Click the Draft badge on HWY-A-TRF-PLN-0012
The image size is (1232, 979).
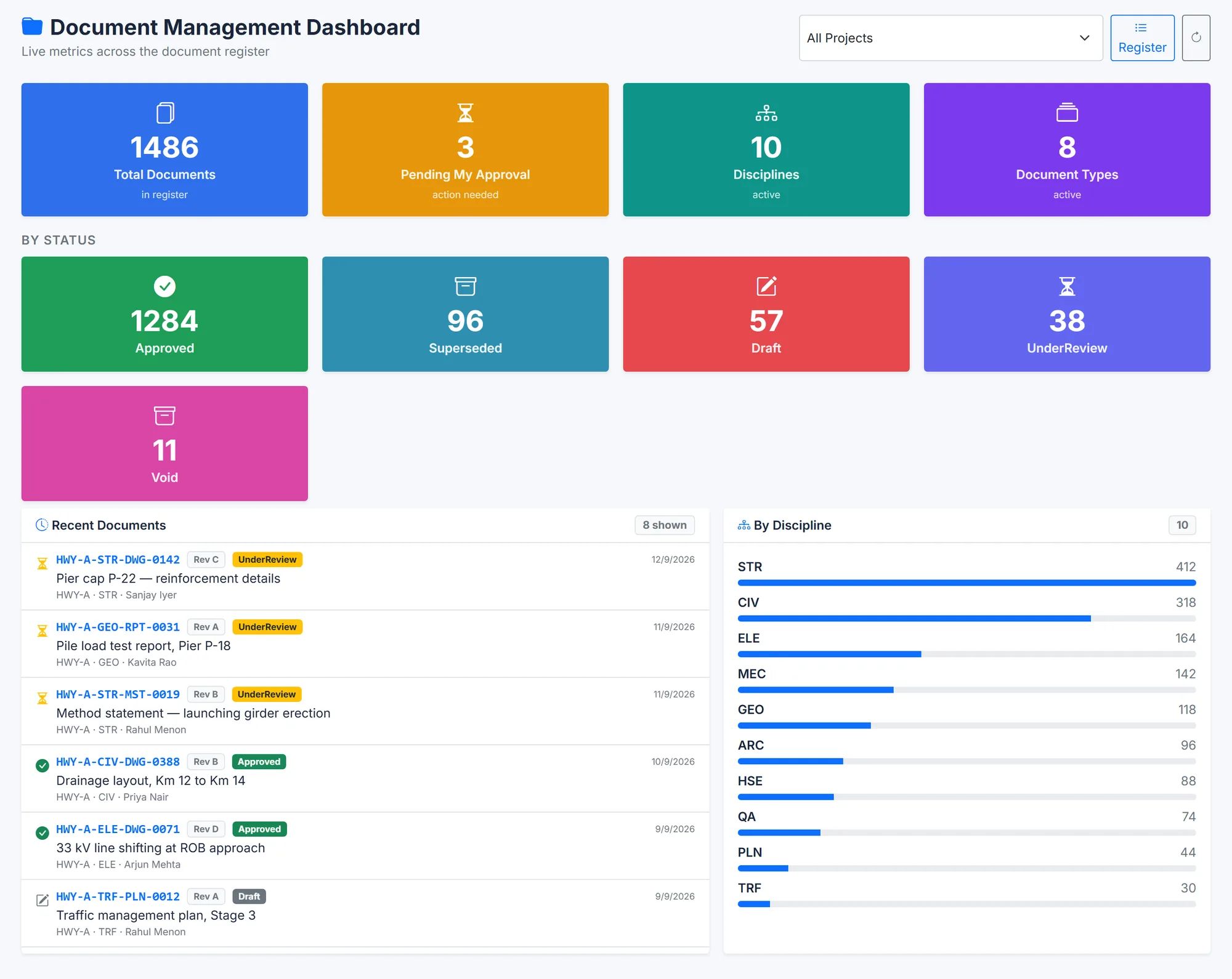pos(249,896)
